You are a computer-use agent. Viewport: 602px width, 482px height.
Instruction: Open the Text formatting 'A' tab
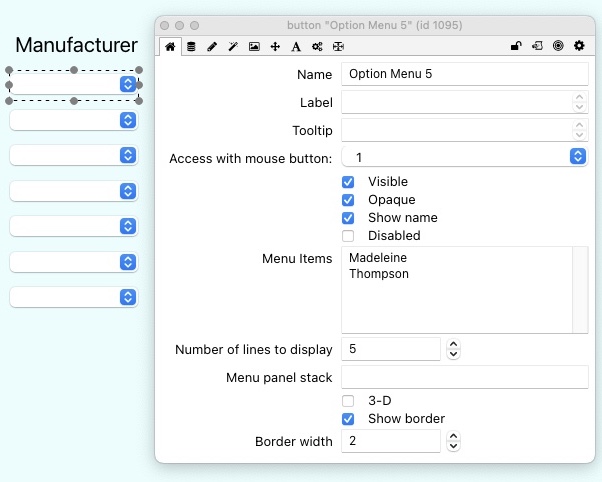point(296,46)
